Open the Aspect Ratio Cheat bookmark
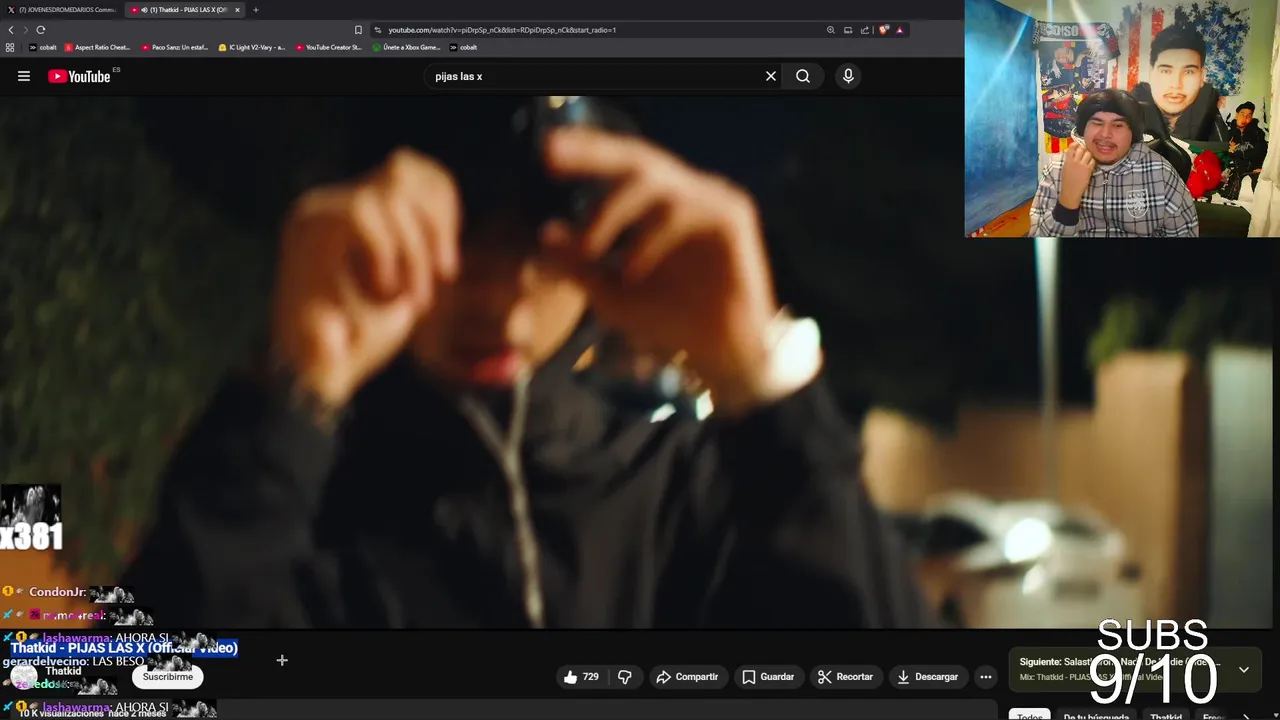Viewport: 1280px width, 720px height. coord(98,47)
